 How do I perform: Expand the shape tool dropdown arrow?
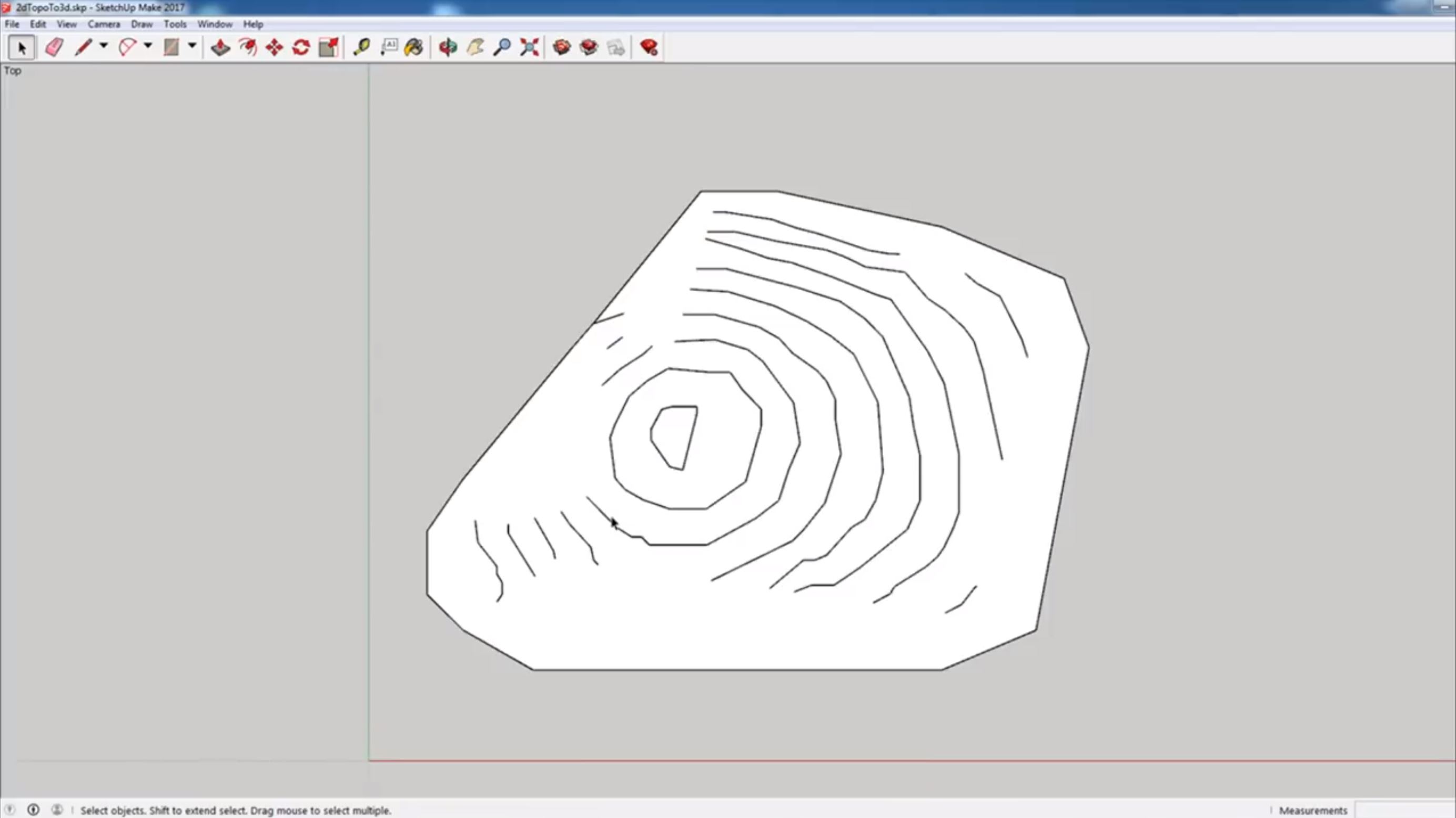tap(192, 46)
